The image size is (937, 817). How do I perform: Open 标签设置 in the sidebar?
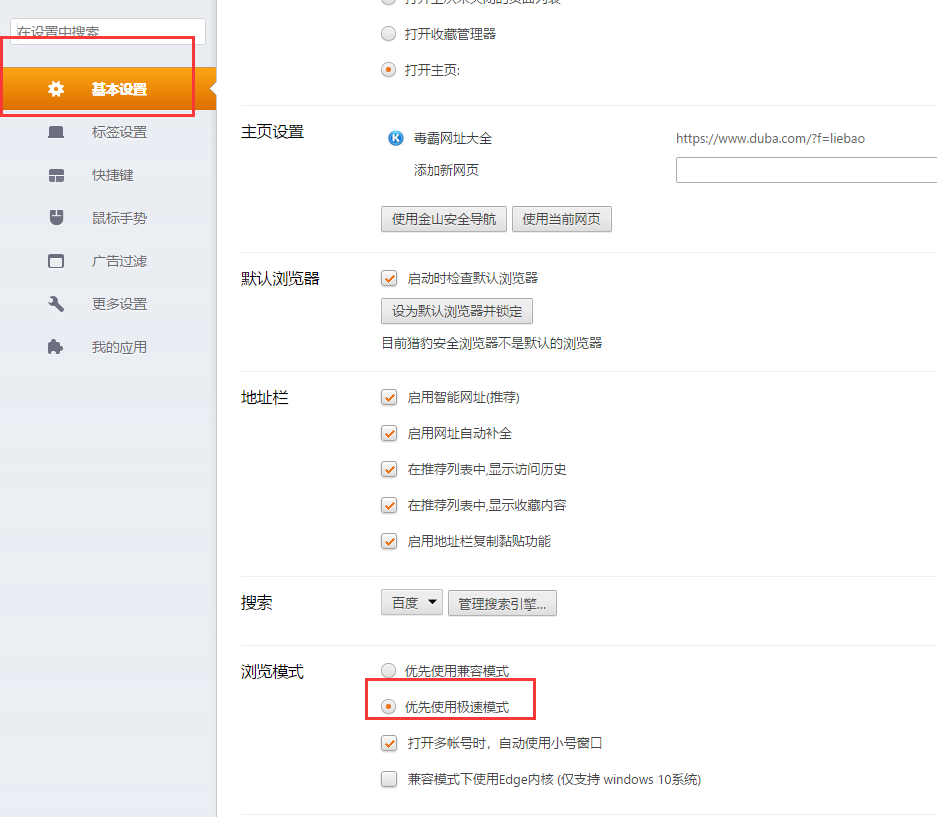click(119, 132)
